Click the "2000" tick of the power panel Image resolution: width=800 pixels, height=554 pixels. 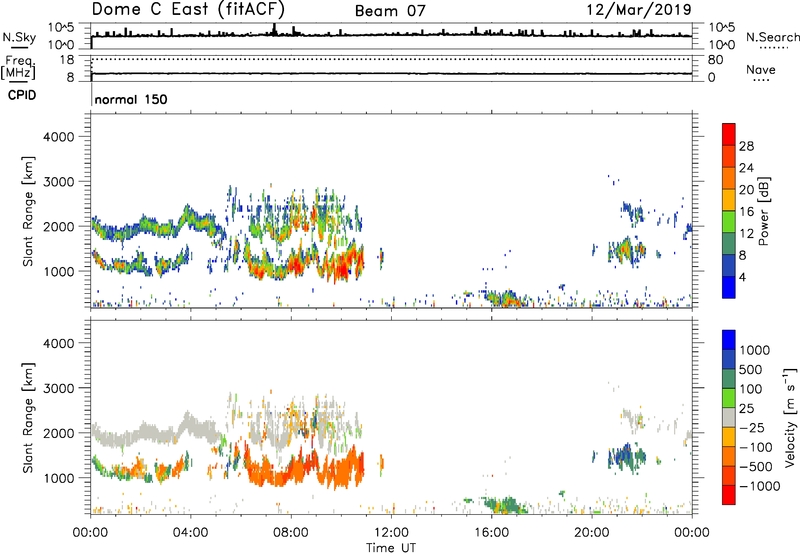(x=59, y=226)
